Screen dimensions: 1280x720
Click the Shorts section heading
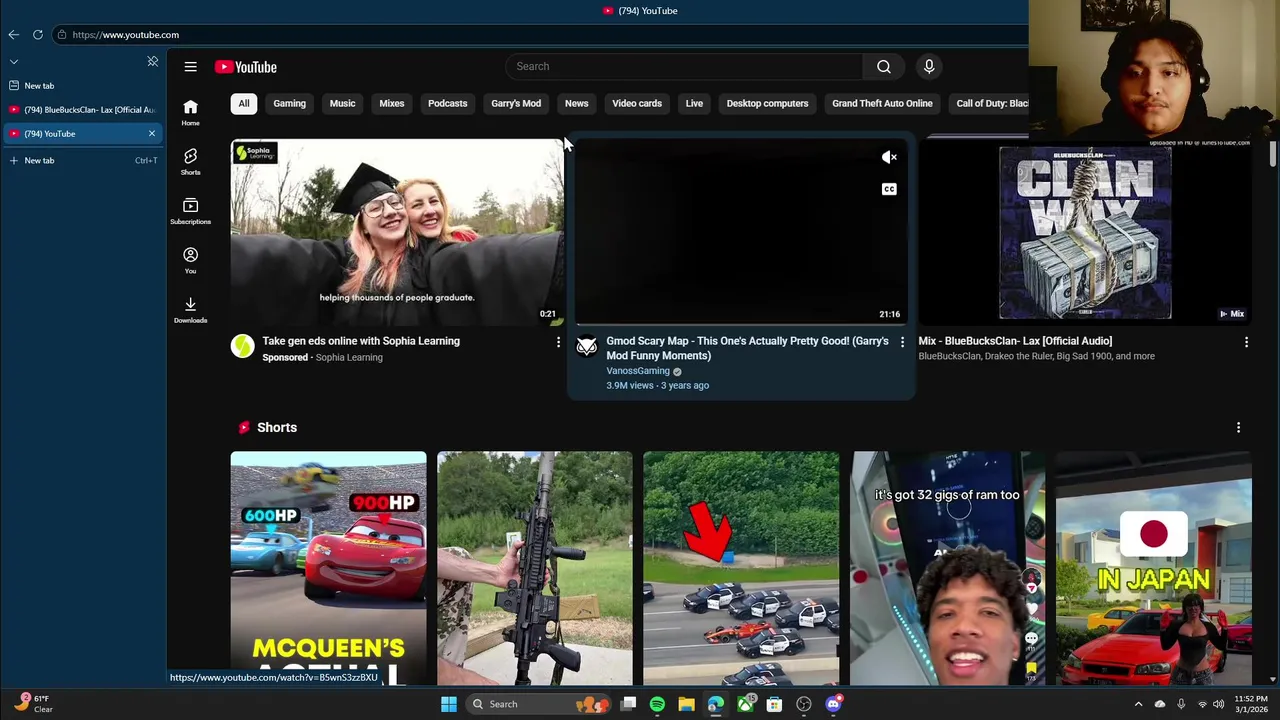277,427
